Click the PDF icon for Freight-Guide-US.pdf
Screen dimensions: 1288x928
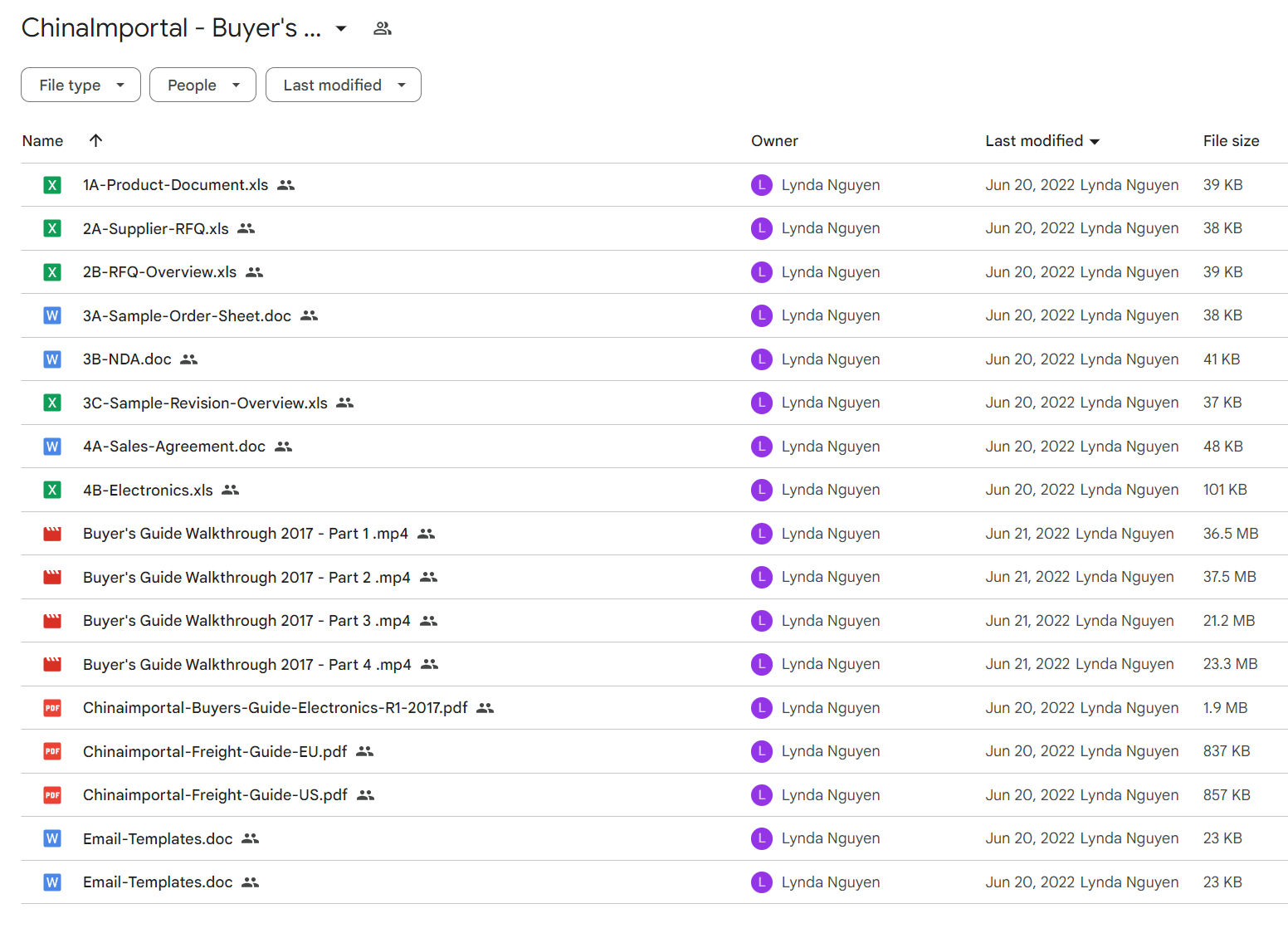pyautogui.click(x=52, y=795)
